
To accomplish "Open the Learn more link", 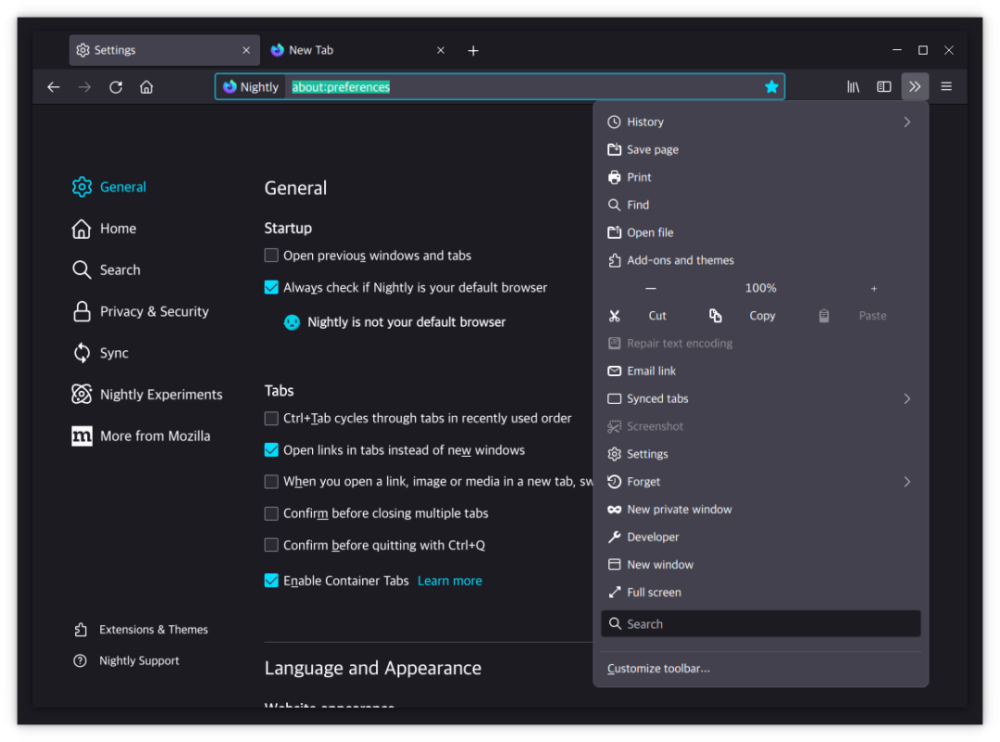I will coord(449,581).
